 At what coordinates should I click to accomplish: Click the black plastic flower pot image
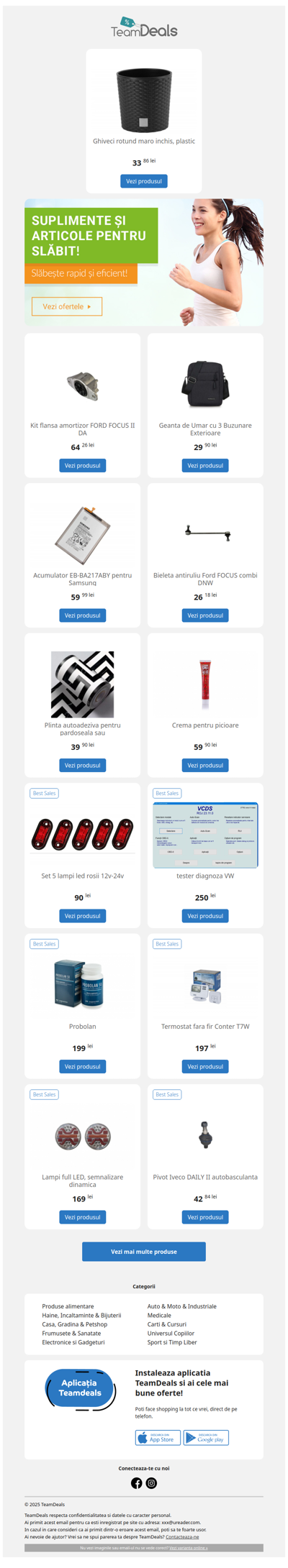click(144, 99)
